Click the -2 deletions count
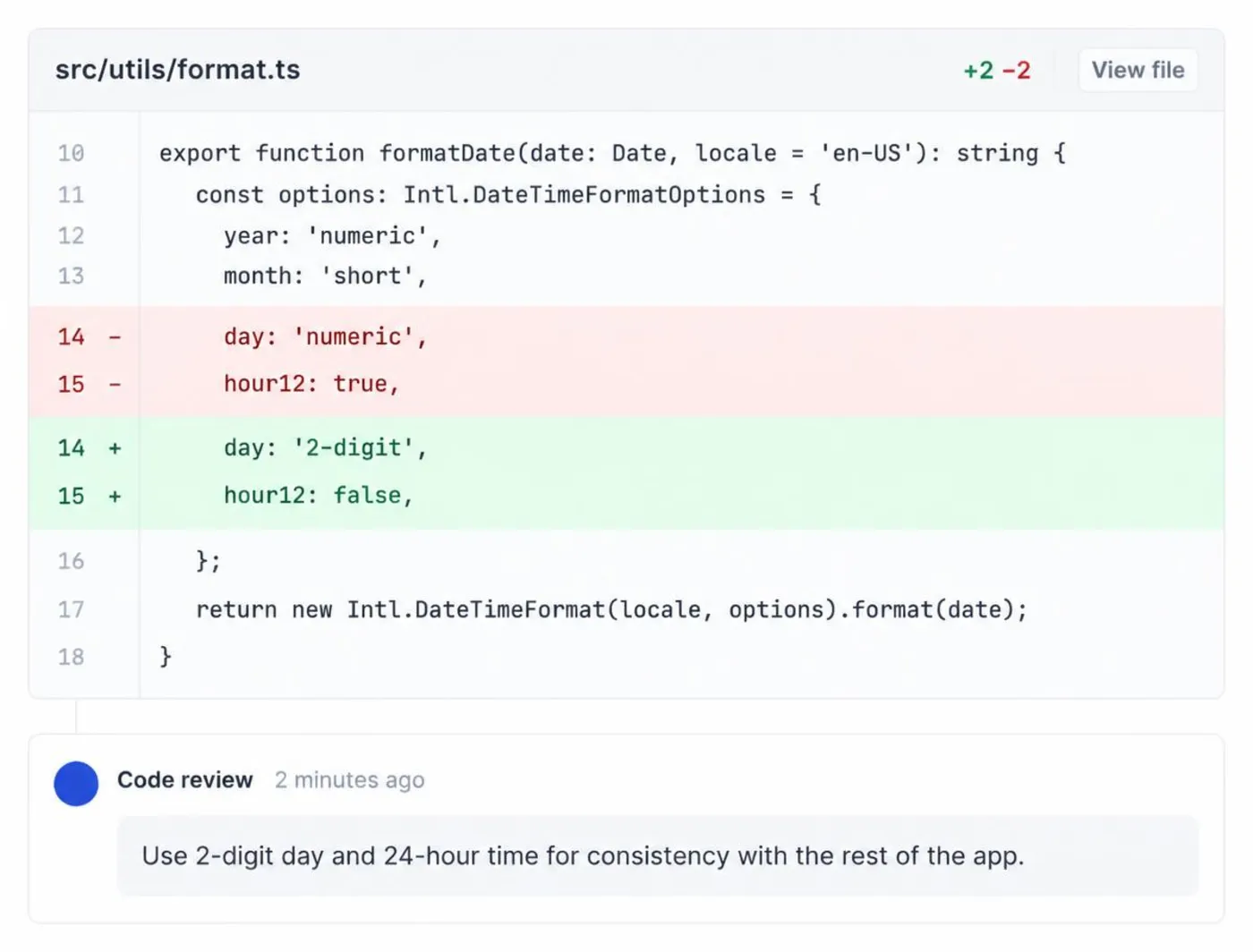This screenshot has width=1253, height=952. pos(1017,71)
